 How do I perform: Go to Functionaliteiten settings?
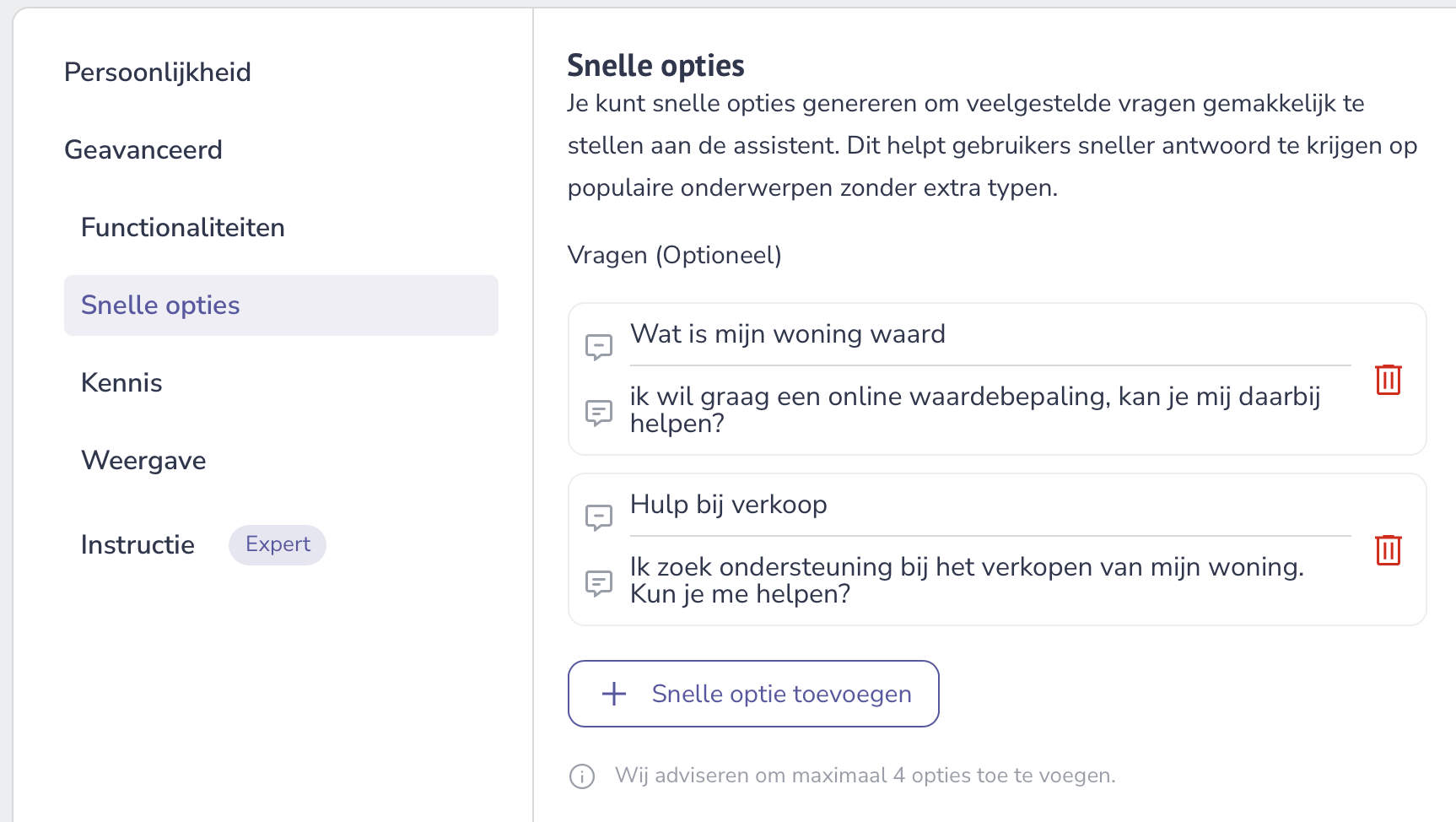pos(183,227)
